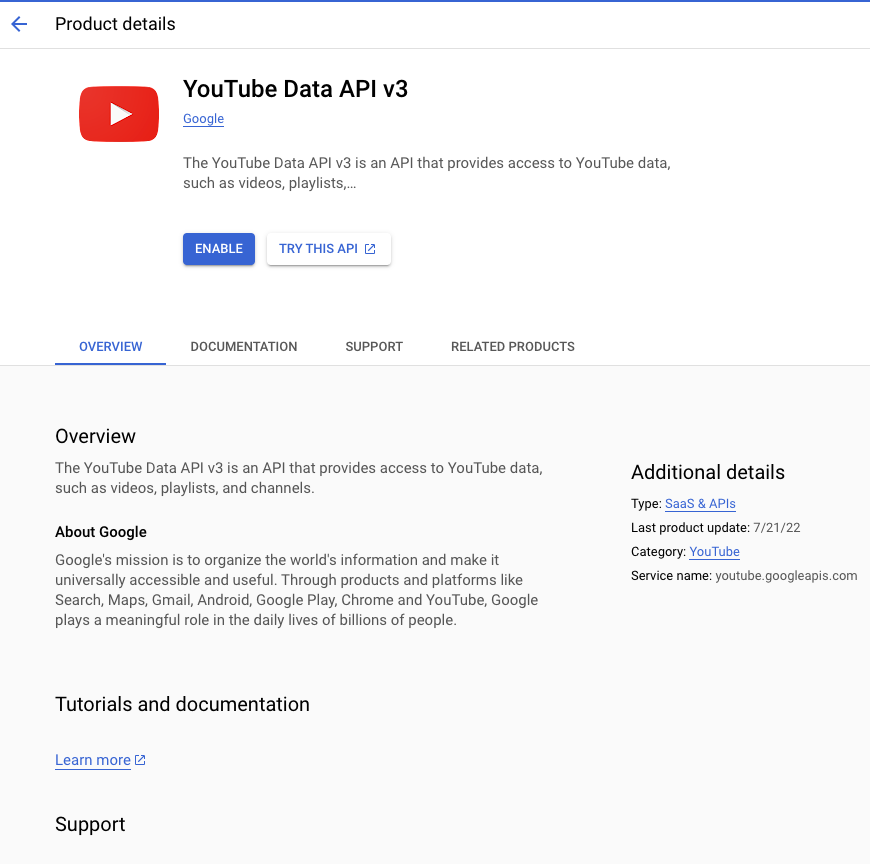Open the Google publisher link
This screenshot has width=870, height=864.
(204, 119)
